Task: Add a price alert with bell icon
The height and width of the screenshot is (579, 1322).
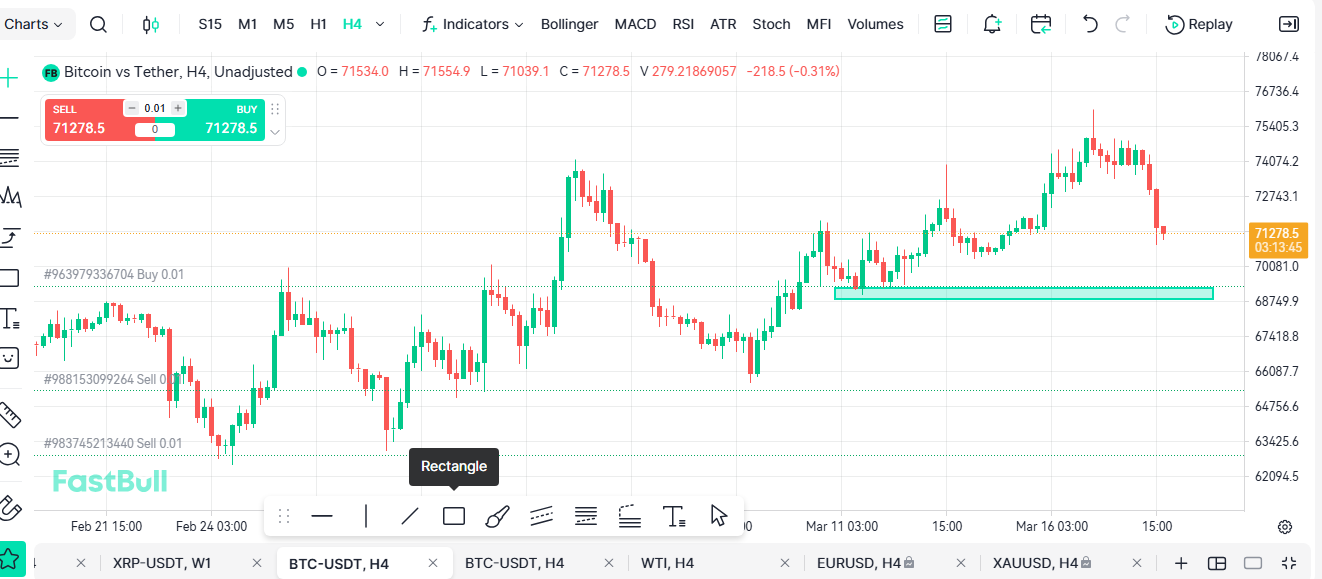Action: 992,24
